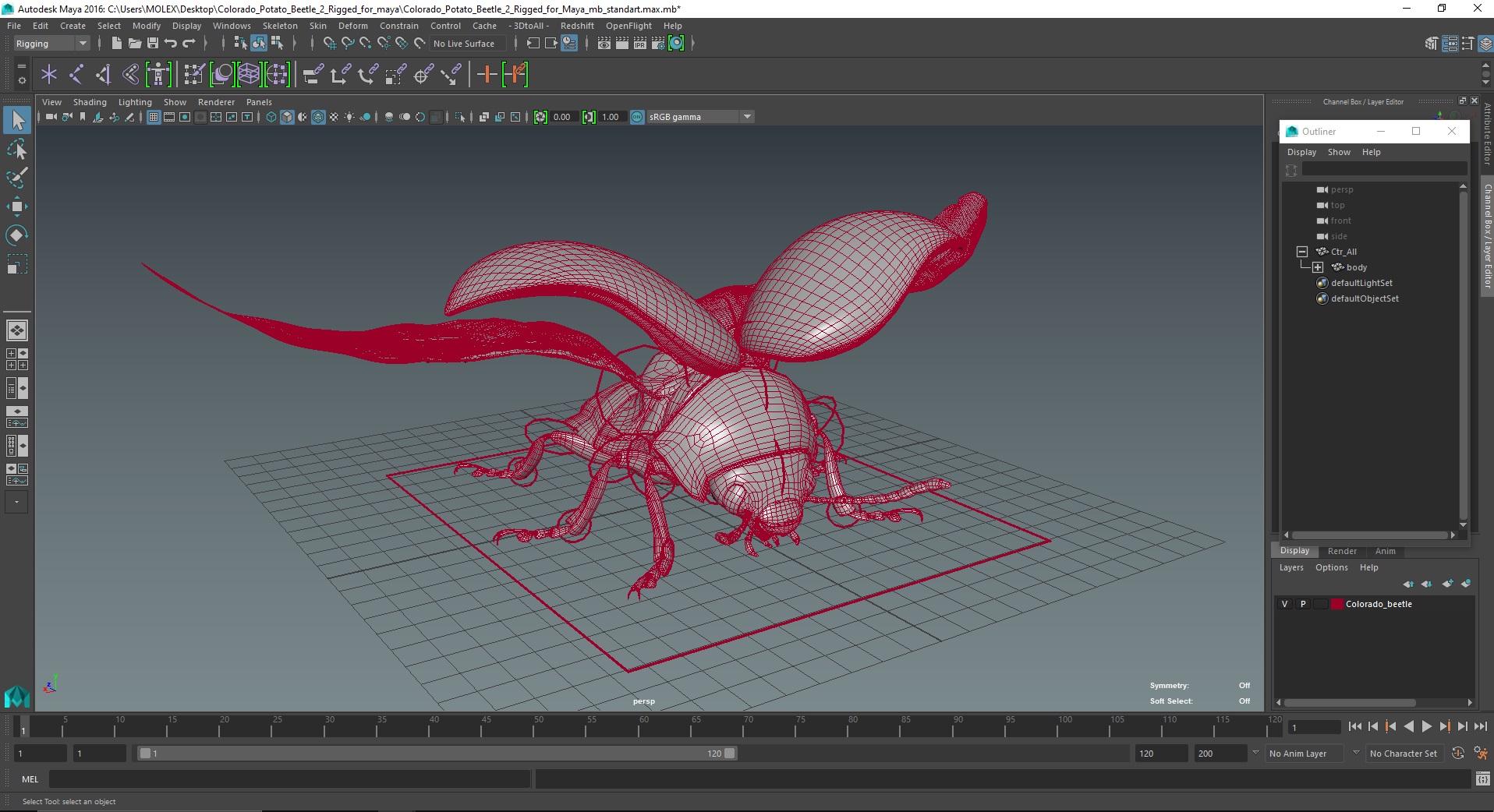Create new empty display layer

point(1448,584)
